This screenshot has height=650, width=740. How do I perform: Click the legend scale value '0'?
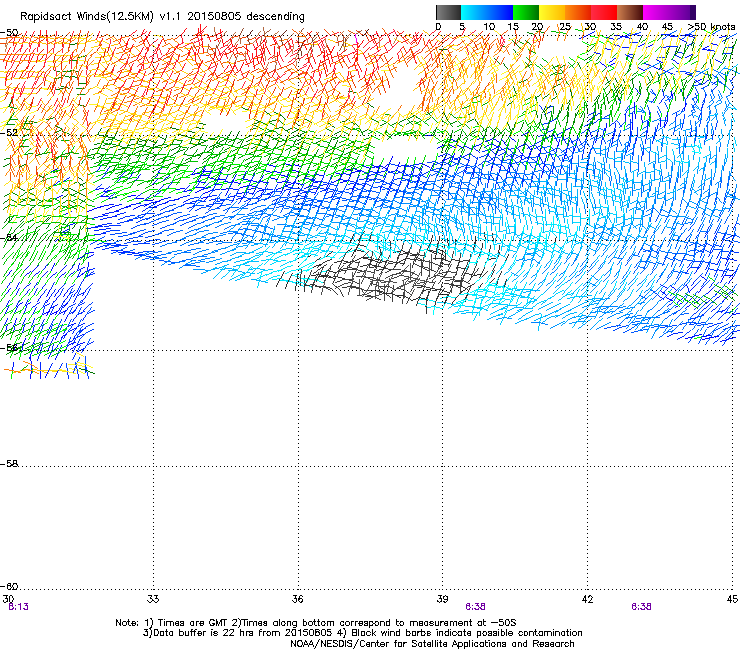point(438,27)
